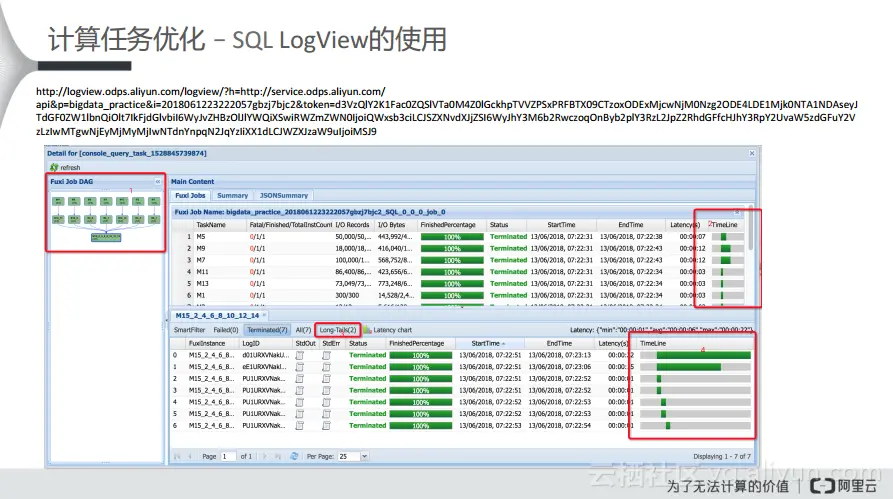Go to last page in pager
Image resolution: width=893 pixels, height=499 pixels.
point(278,456)
